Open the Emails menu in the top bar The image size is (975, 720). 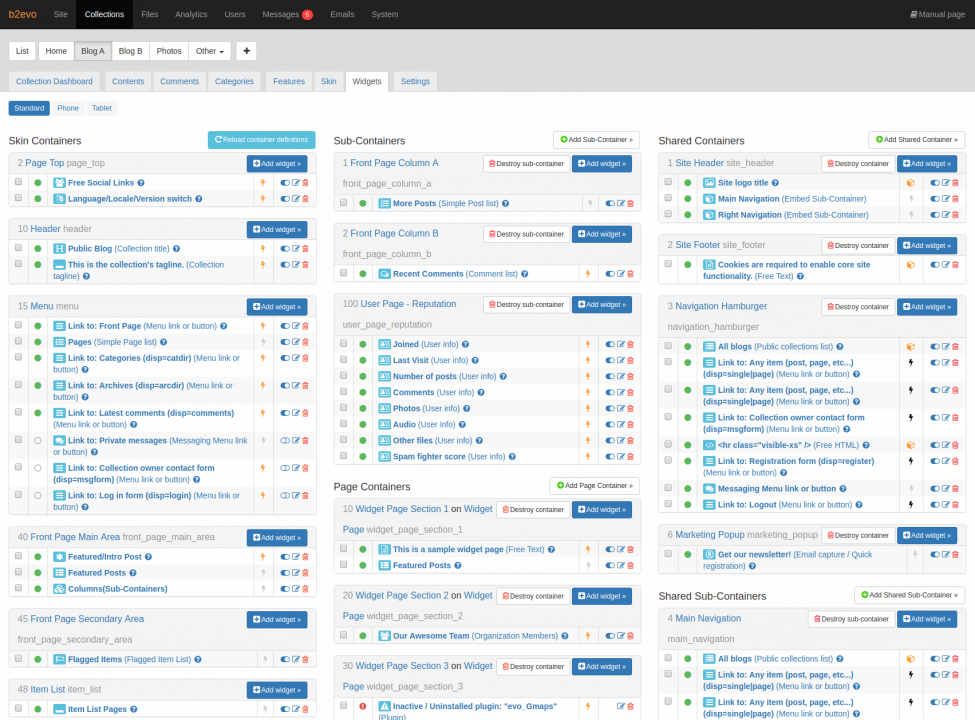[x=342, y=14]
